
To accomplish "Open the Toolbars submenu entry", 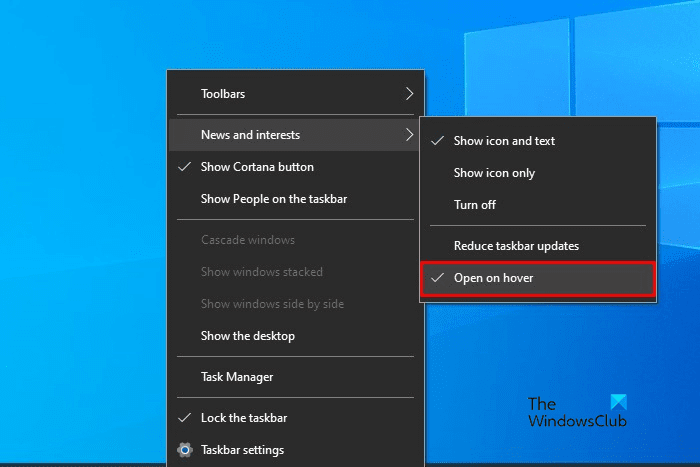I will coord(296,94).
